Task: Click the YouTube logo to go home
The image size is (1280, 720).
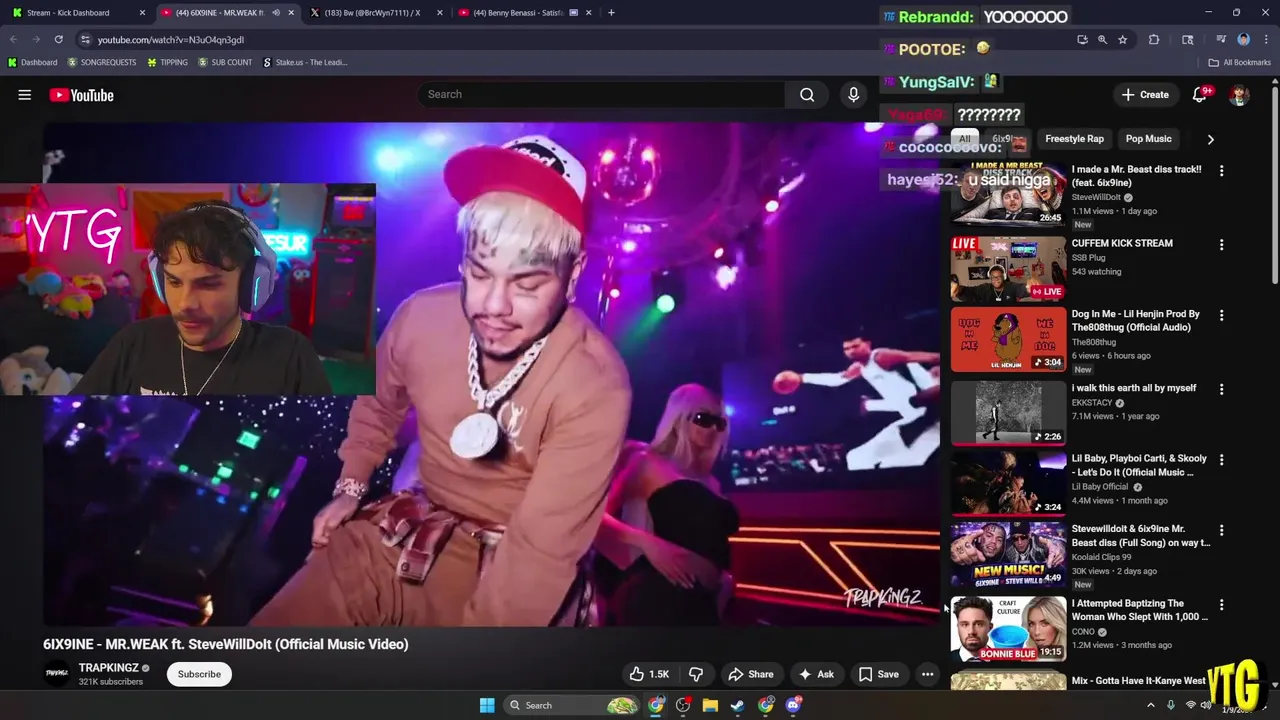Action: (81, 95)
